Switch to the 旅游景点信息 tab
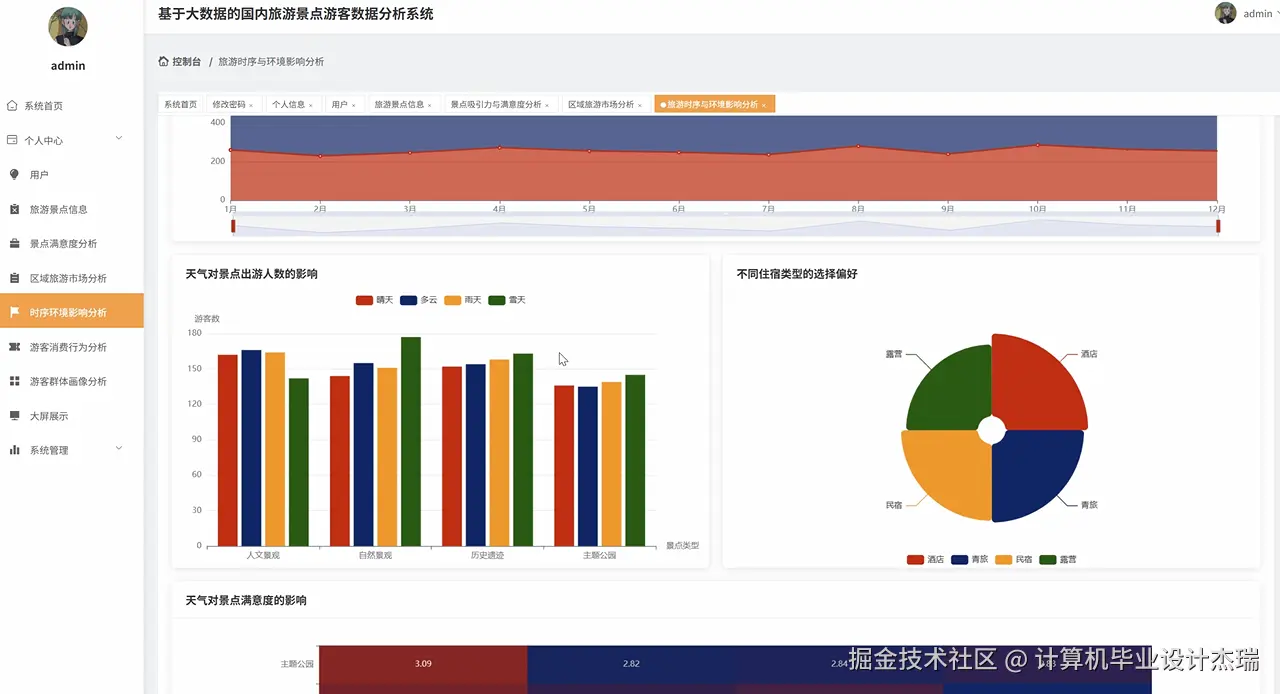Viewport: 1280px width, 694px height. [x=403, y=104]
